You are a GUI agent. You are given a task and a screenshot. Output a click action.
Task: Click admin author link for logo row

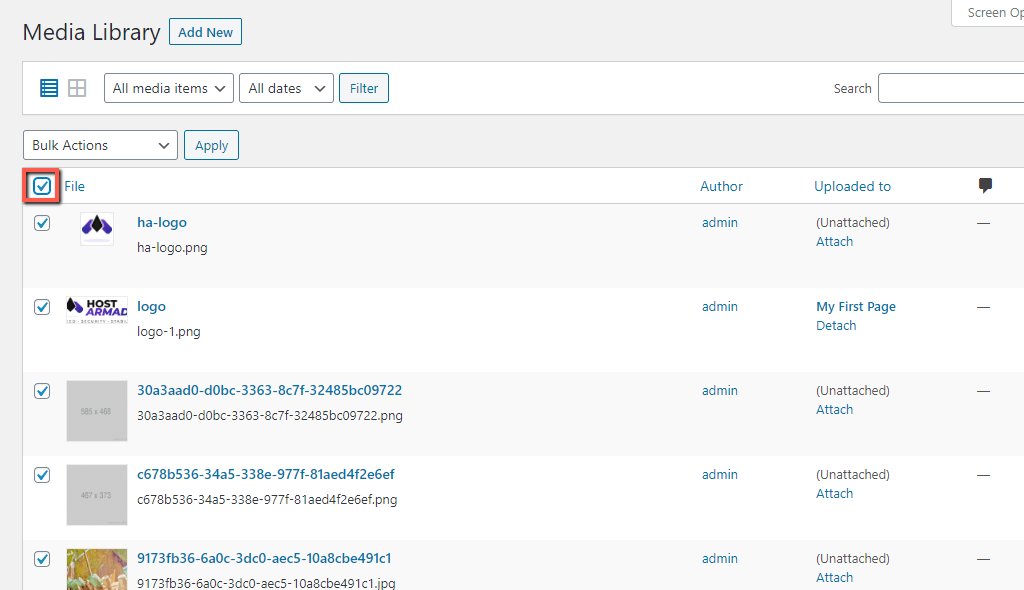point(720,306)
